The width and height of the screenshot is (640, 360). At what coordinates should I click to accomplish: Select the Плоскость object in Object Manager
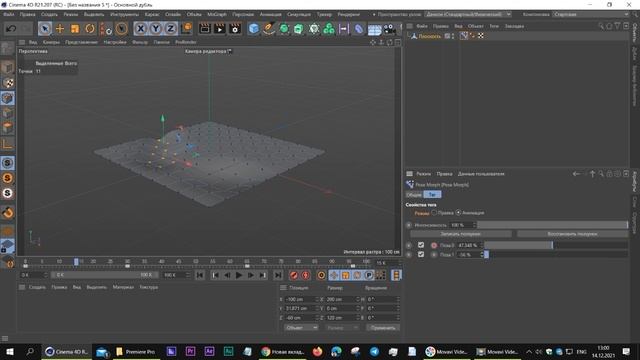[x=429, y=36]
